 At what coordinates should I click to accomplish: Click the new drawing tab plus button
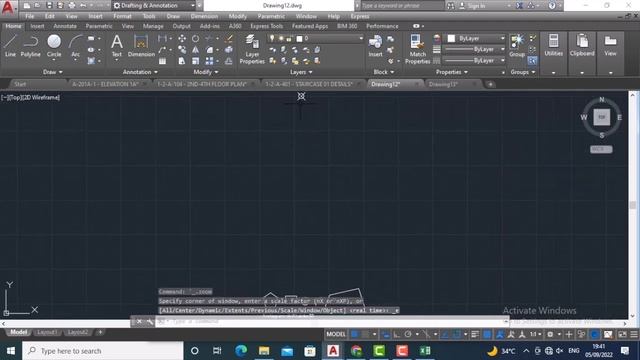coord(490,84)
